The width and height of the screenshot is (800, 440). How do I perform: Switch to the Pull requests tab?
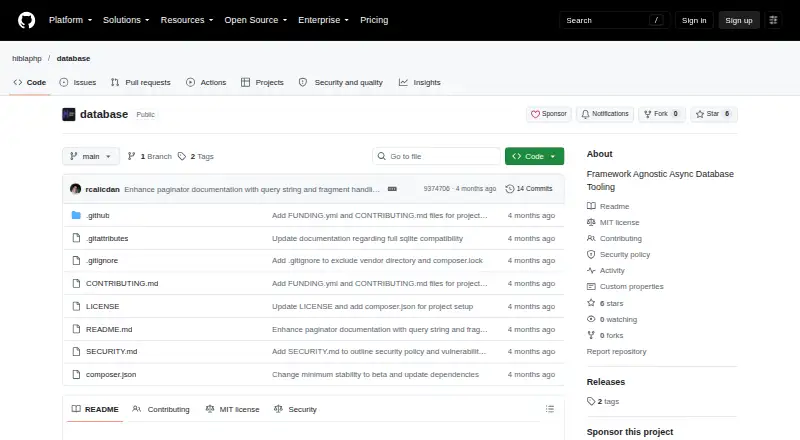141,82
